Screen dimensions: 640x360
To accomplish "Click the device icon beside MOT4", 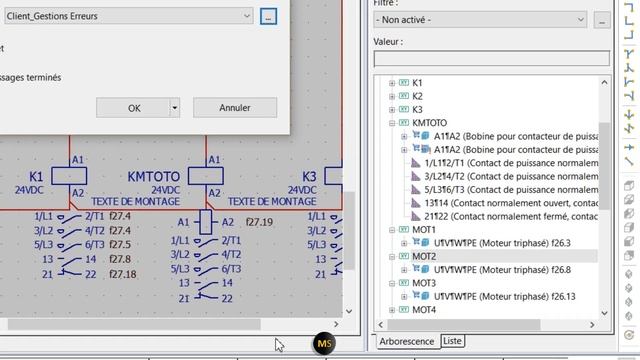I will (x=404, y=310).
